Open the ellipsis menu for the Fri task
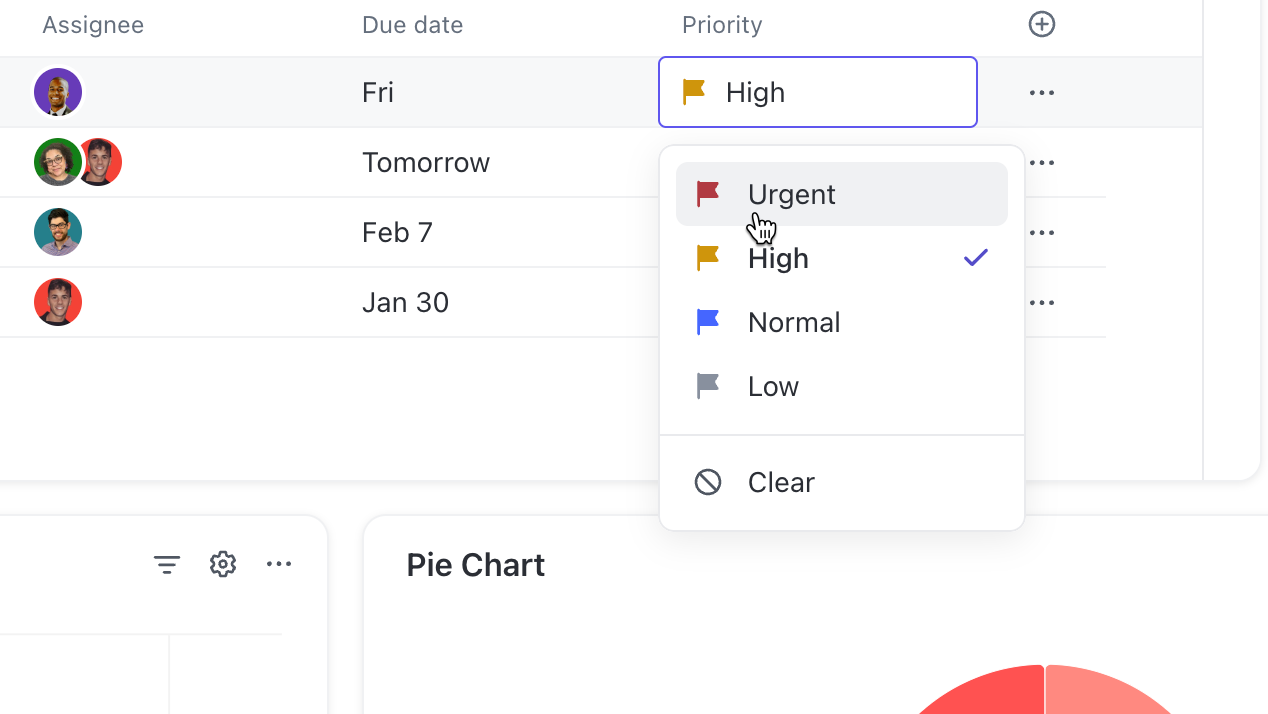The image size is (1268, 714). click(1041, 92)
